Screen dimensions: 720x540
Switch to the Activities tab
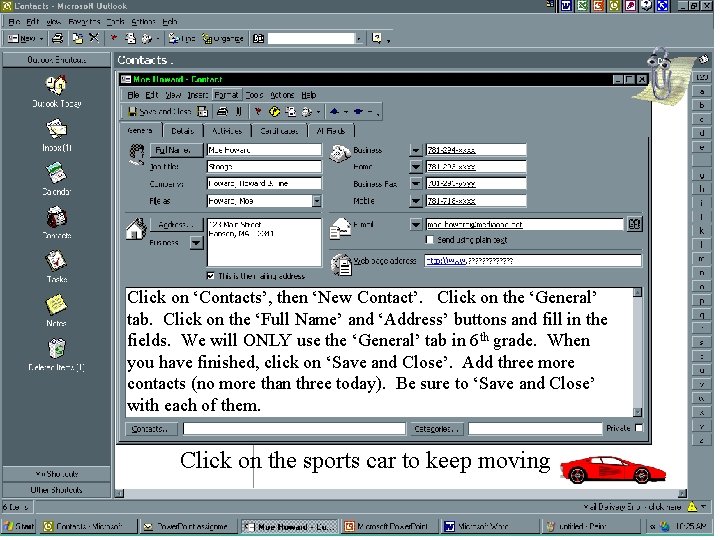click(x=227, y=131)
